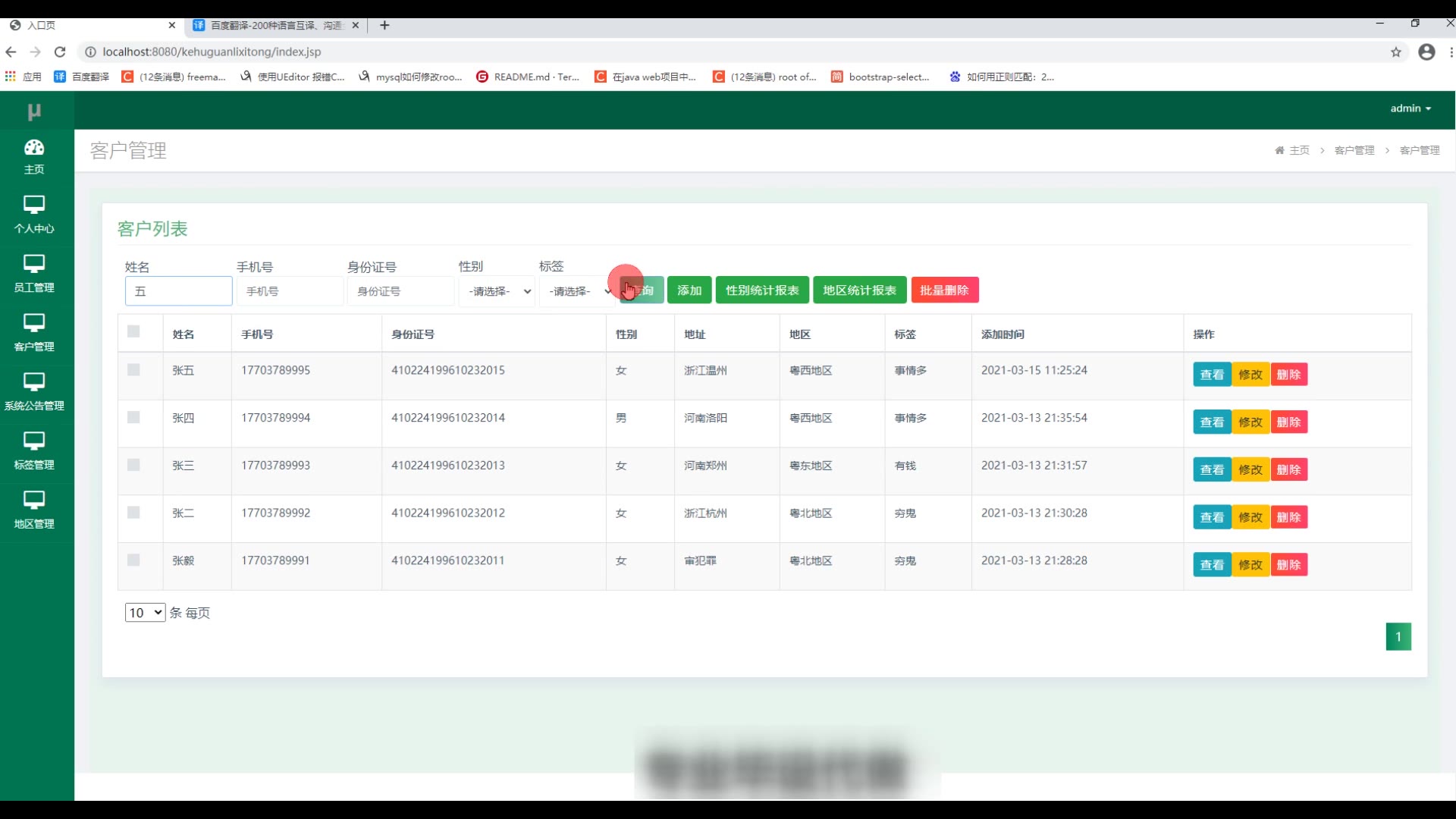
Task: Click the 手机号 search input field
Action: 290,291
